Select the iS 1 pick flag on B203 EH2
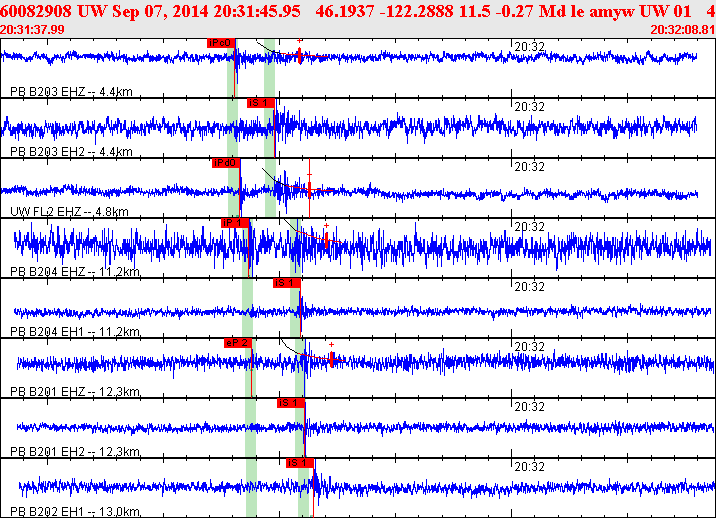716x518 pixels. click(x=261, y=103)
